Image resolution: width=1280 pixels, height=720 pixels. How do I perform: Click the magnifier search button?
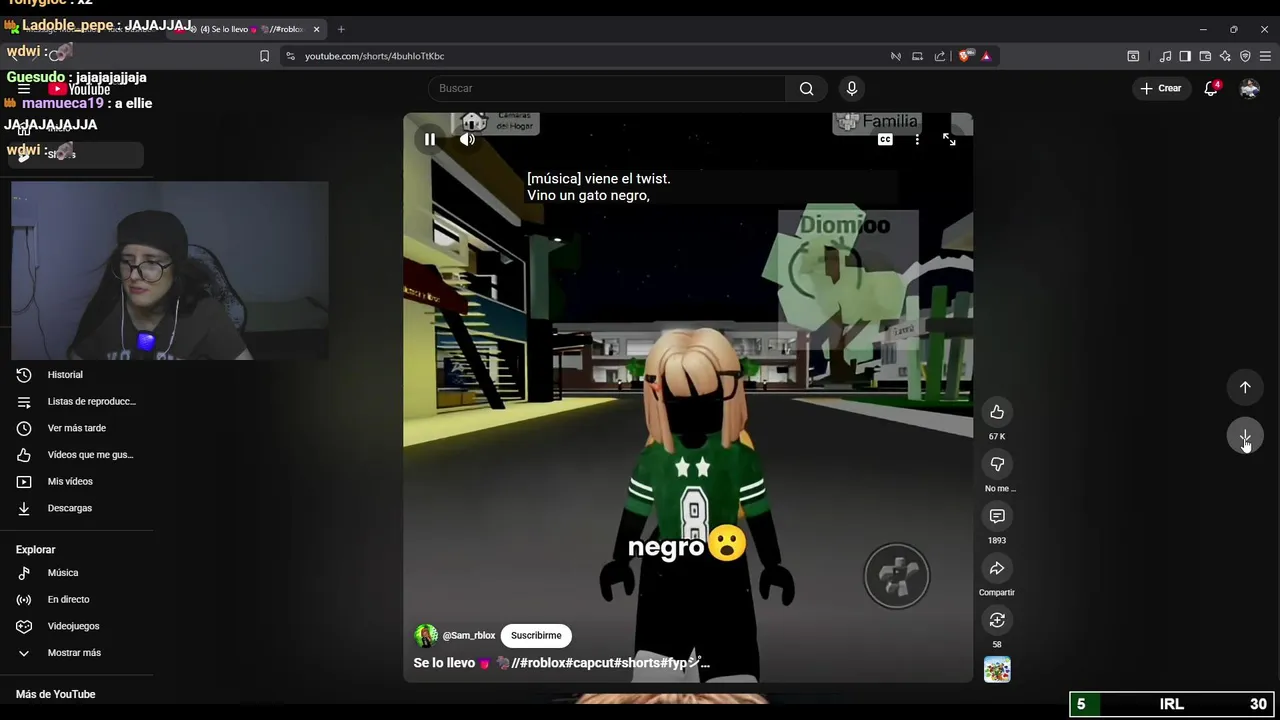click(806, 88)
